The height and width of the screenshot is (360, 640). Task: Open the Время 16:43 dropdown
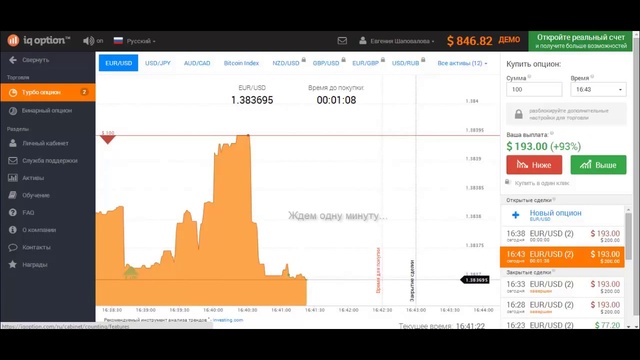598,89
